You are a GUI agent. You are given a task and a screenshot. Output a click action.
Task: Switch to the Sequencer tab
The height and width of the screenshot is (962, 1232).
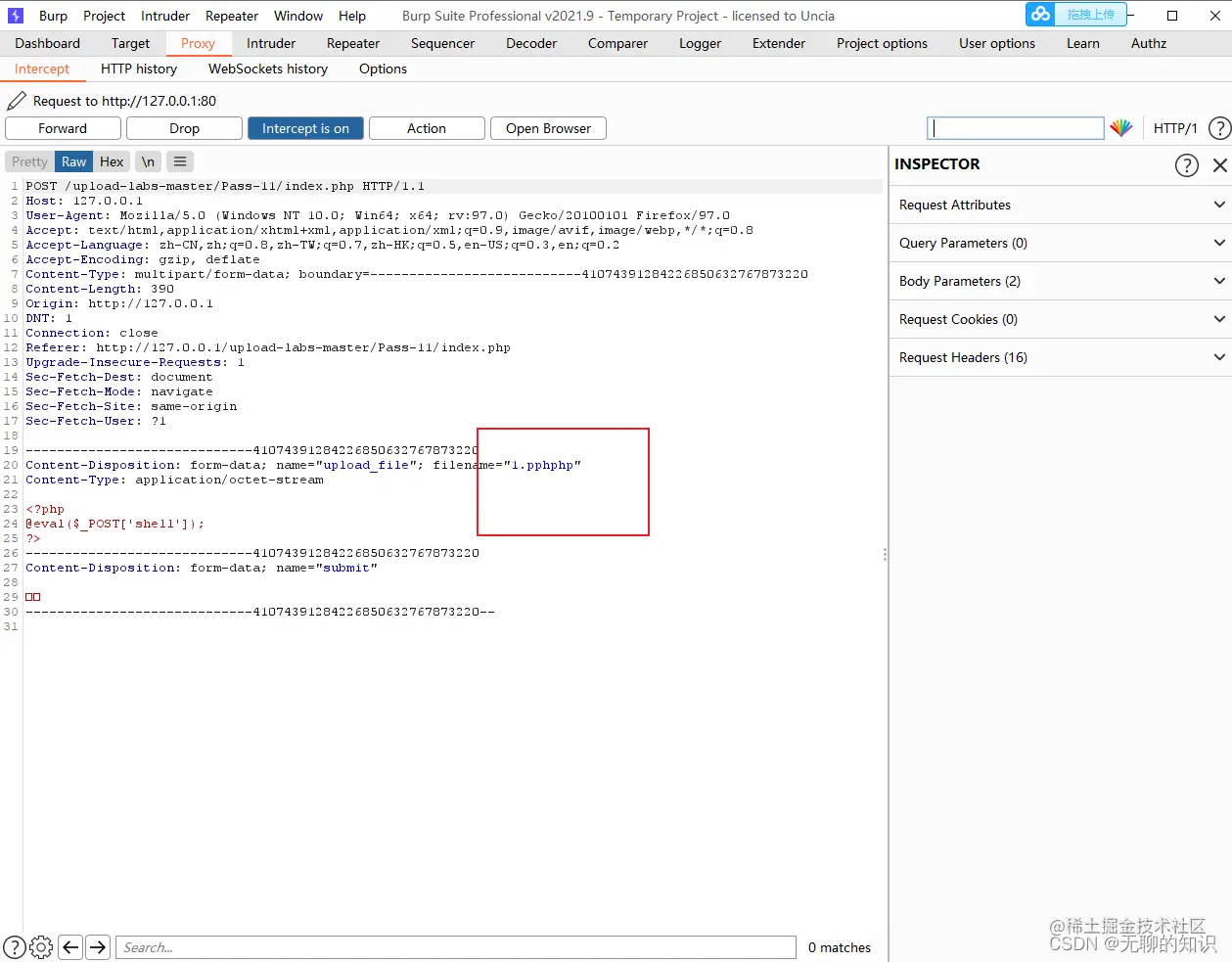[x=442, y=43]
